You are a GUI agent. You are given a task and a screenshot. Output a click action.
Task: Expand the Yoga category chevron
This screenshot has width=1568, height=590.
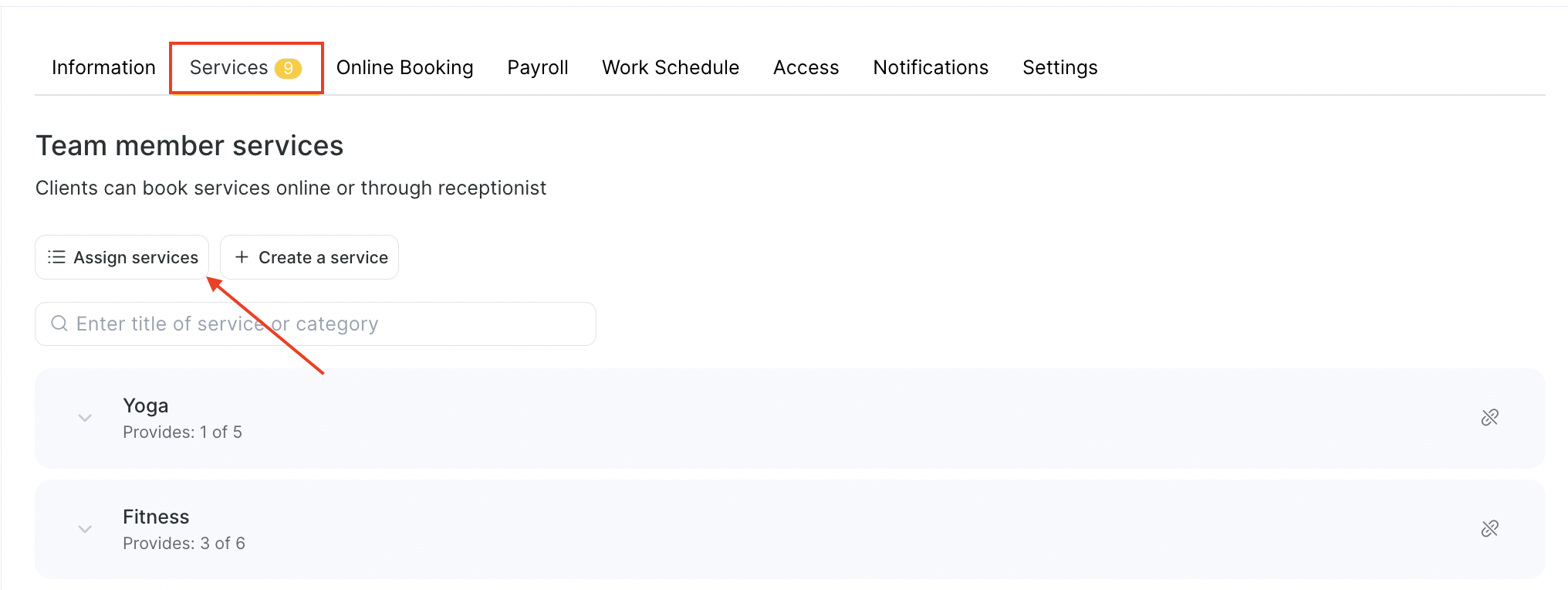coord(85,418)
